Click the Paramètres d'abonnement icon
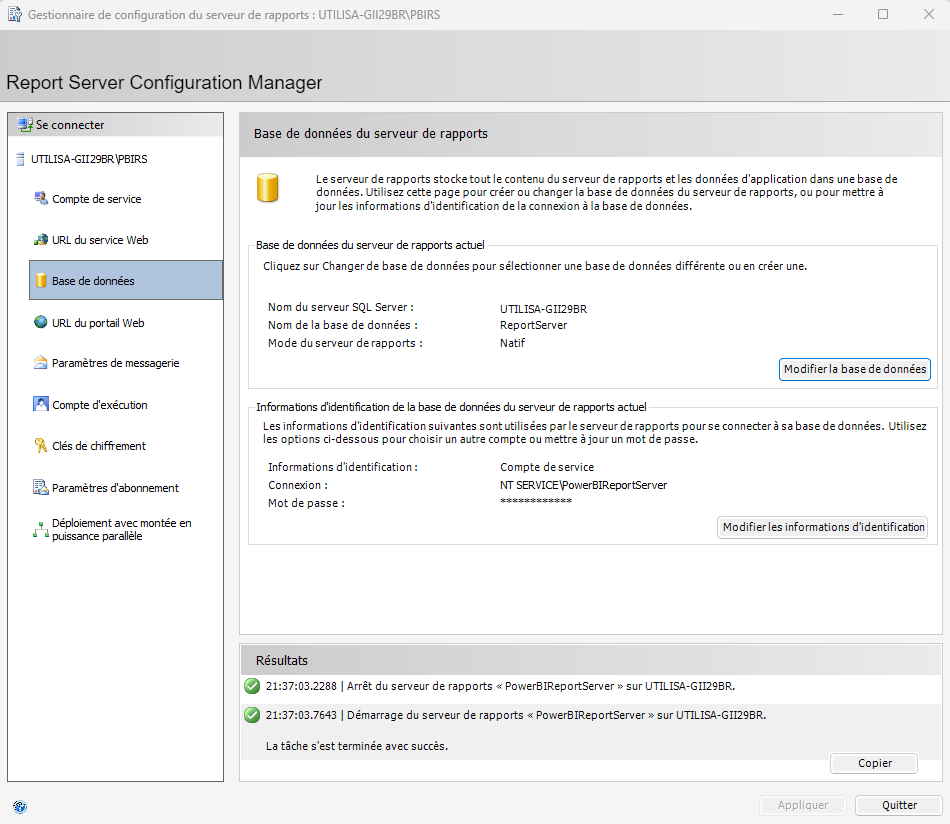Image resolution: width=950 pixels, height=824 pixels. pos(41,487)
